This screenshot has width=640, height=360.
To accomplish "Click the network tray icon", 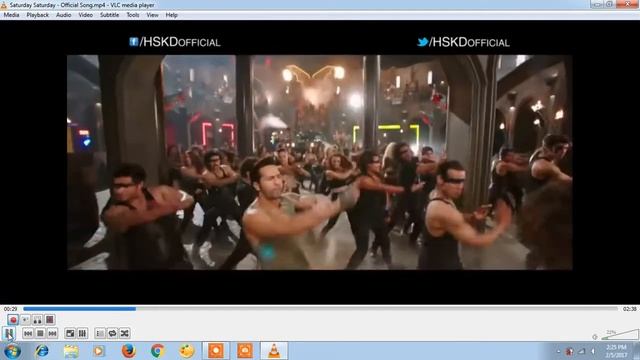I will tap(582, 351).
